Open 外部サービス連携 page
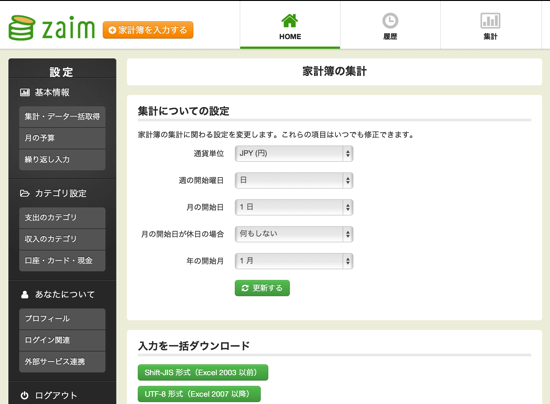Screen dimensions: 550x404 pos(62,362)
